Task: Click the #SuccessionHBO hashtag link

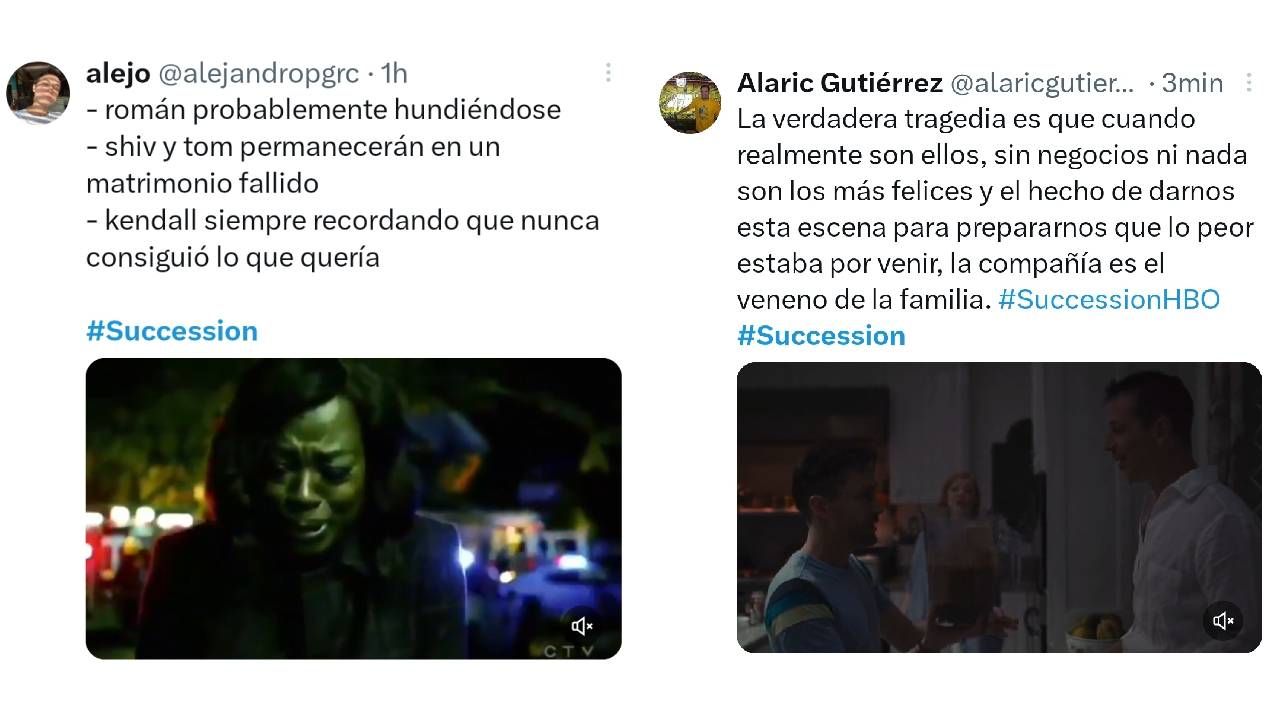Action: [1109, 299]
